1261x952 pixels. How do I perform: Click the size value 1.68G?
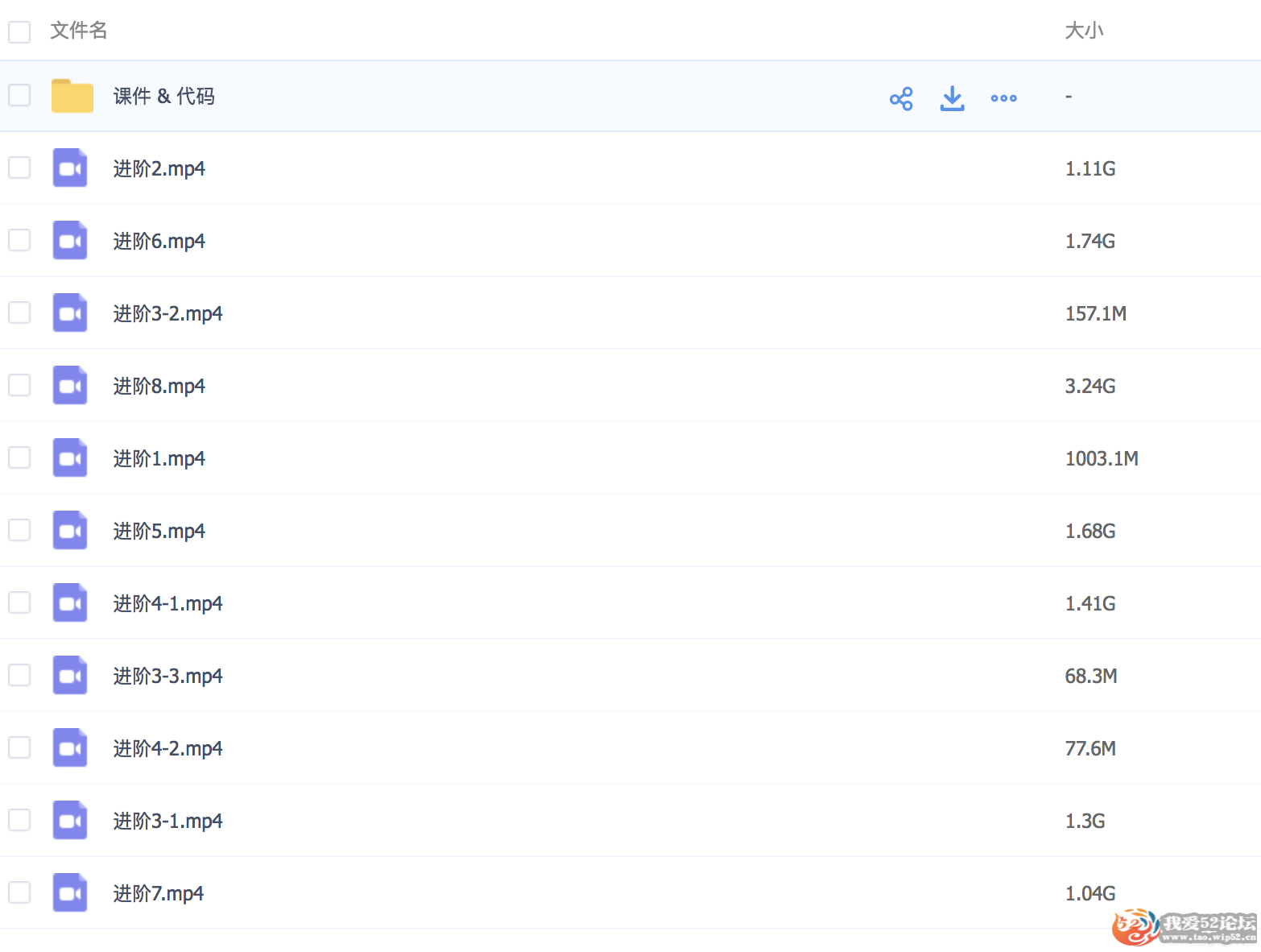click(x=1090, y=531)
